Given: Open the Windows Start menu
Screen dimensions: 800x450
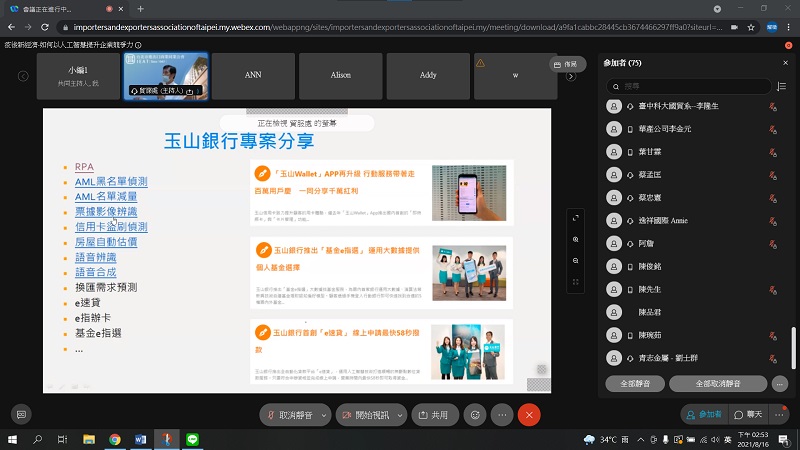Looking at the screenshot, I should click(12, 439).
